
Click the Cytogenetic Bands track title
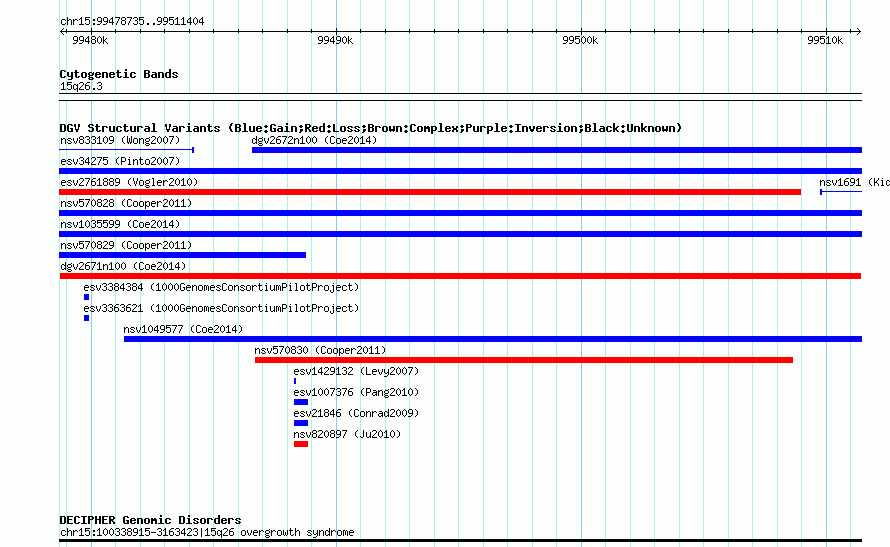point(119,74)
